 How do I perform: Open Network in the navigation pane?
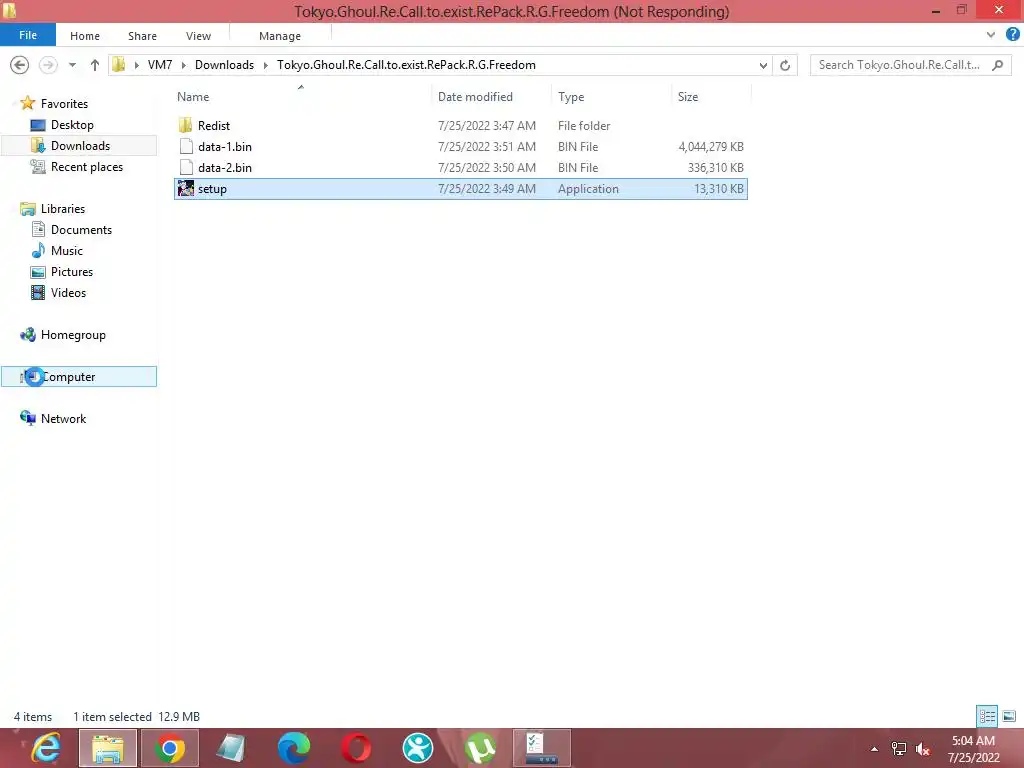click(63, 419)
